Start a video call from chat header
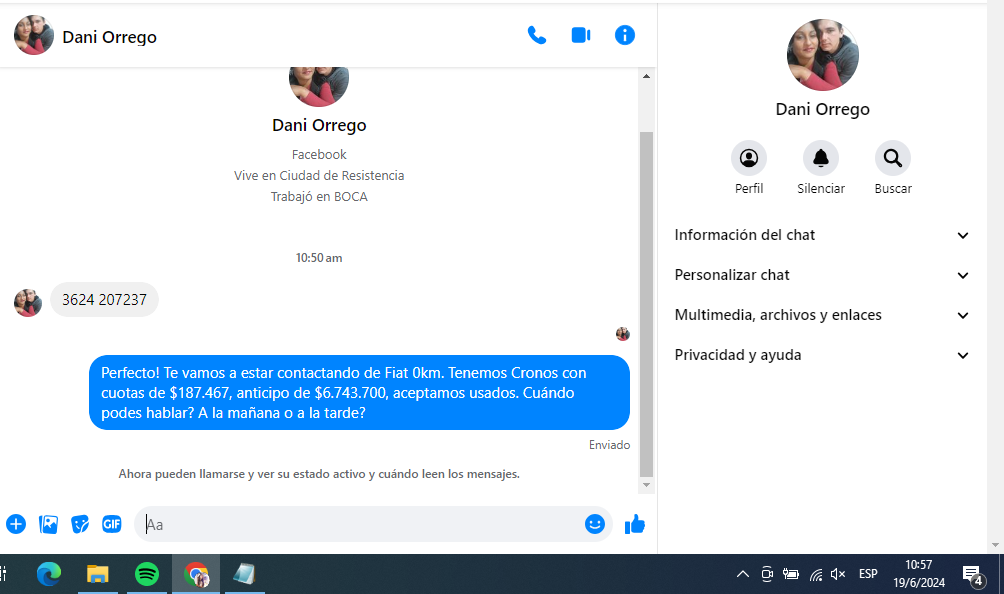 tap(581, 36)
